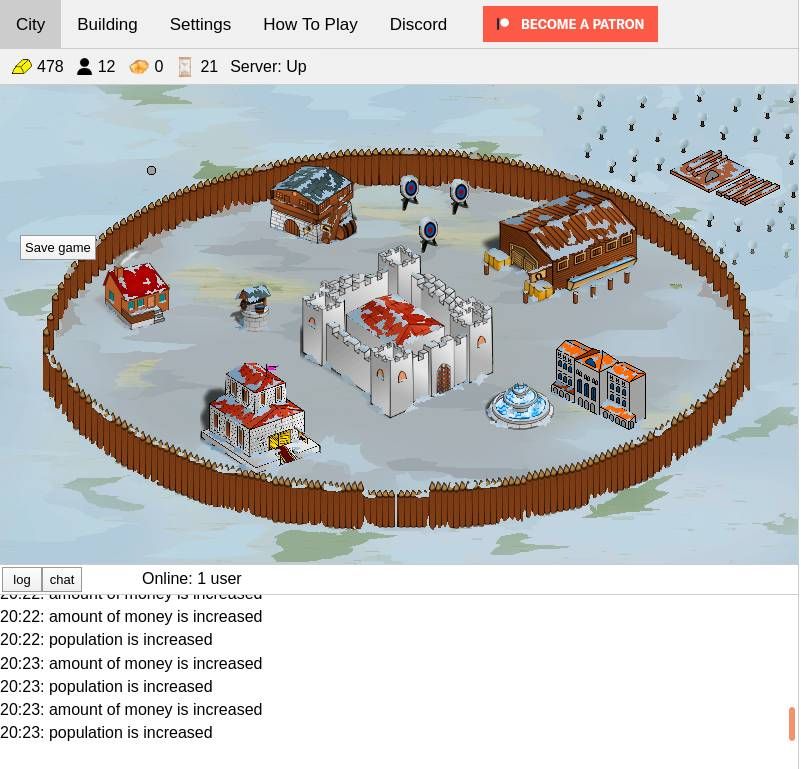This screenshot has width=801, height=769.
Task: Select the small red-roofed cottage
Action: click(x=136, y=295)
